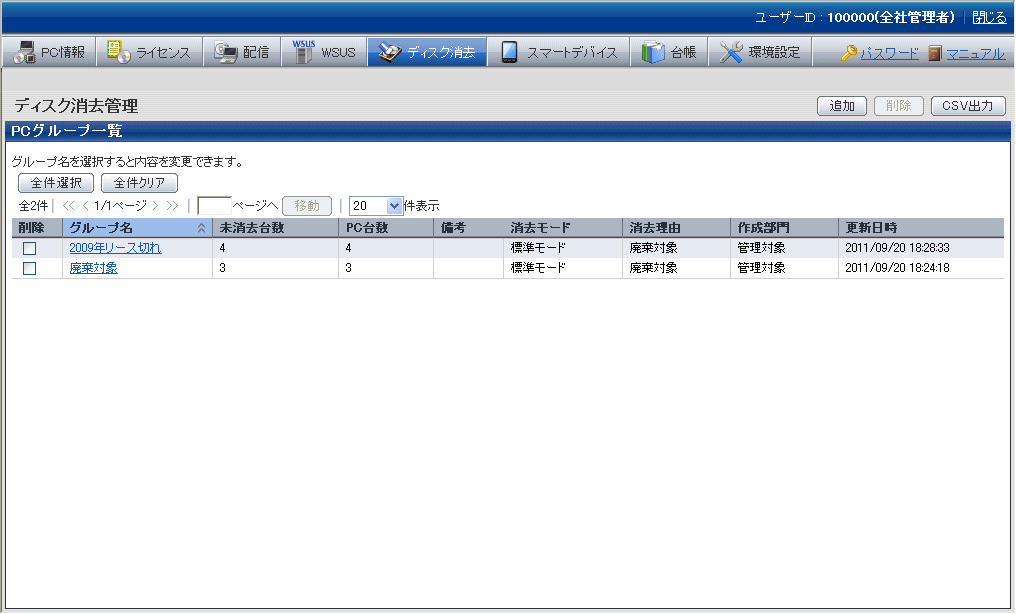Check the box for 2009年リース切れ row
Screen dimensions: 1016x614
point(30,248)
